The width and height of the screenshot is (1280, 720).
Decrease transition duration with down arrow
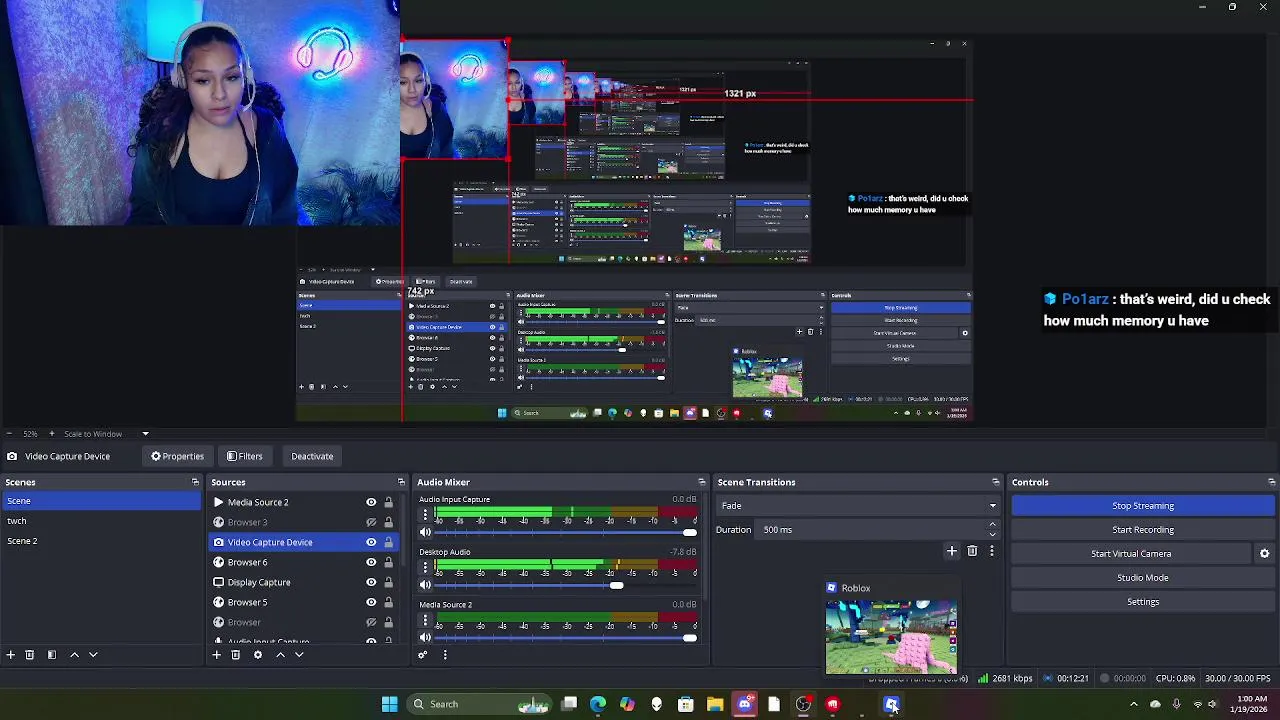pos(992,534)
